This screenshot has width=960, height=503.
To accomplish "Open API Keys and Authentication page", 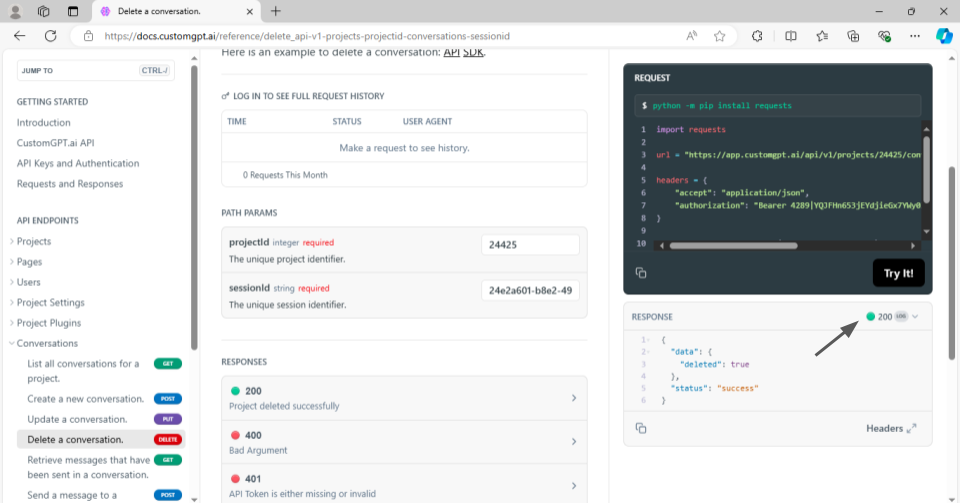I will coord(78,163).
